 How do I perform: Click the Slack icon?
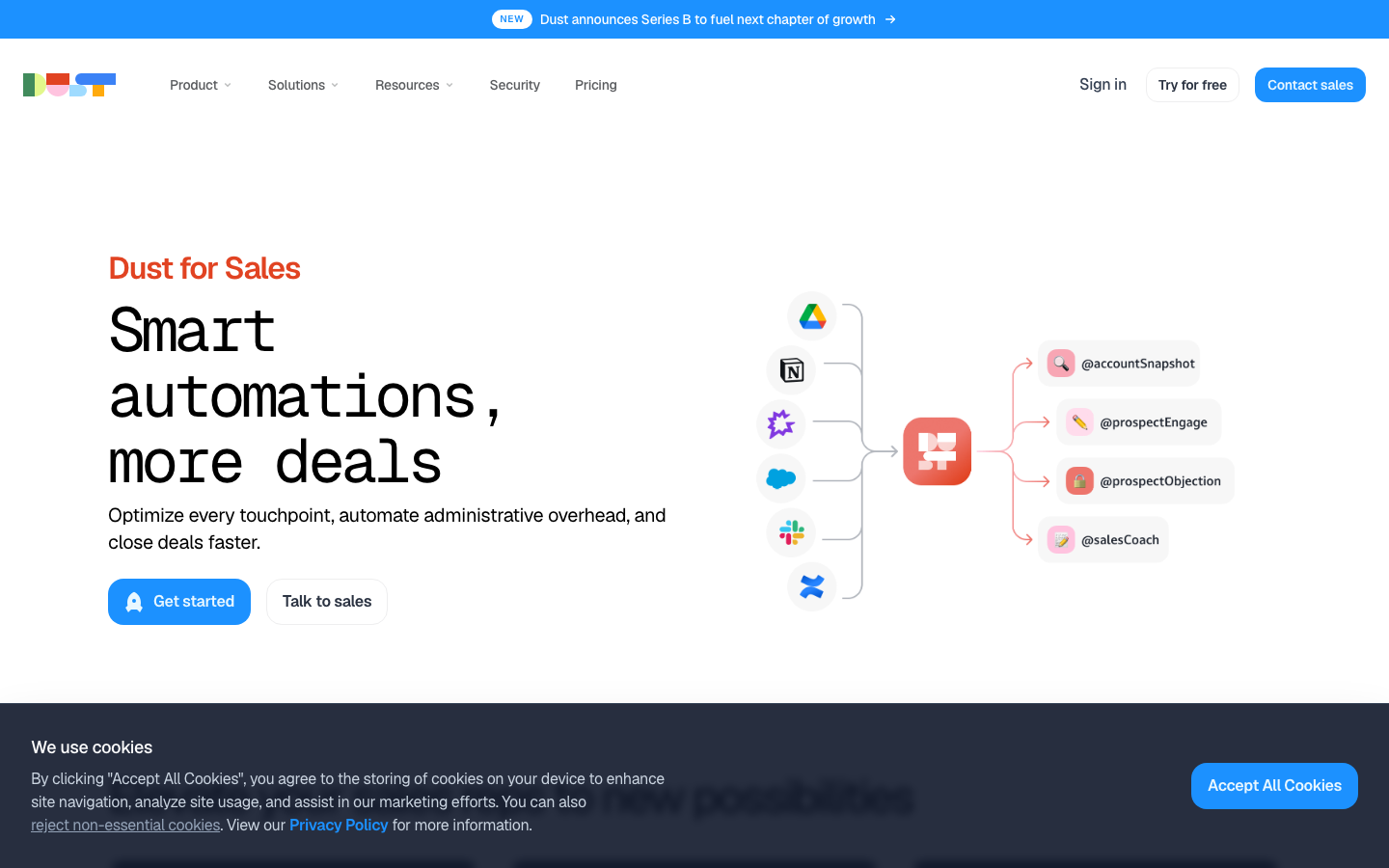coord(792,532)
